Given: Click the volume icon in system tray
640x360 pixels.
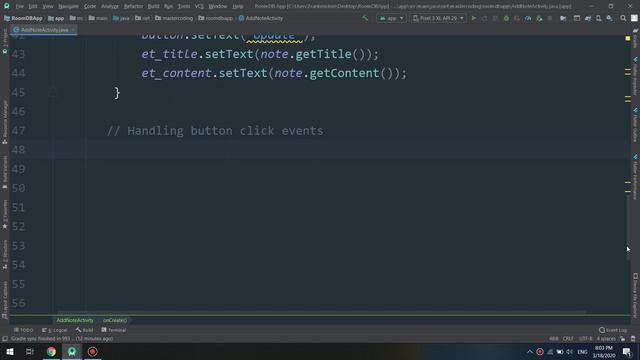Looking at the screenshot, I should click(x=569, y=351).
